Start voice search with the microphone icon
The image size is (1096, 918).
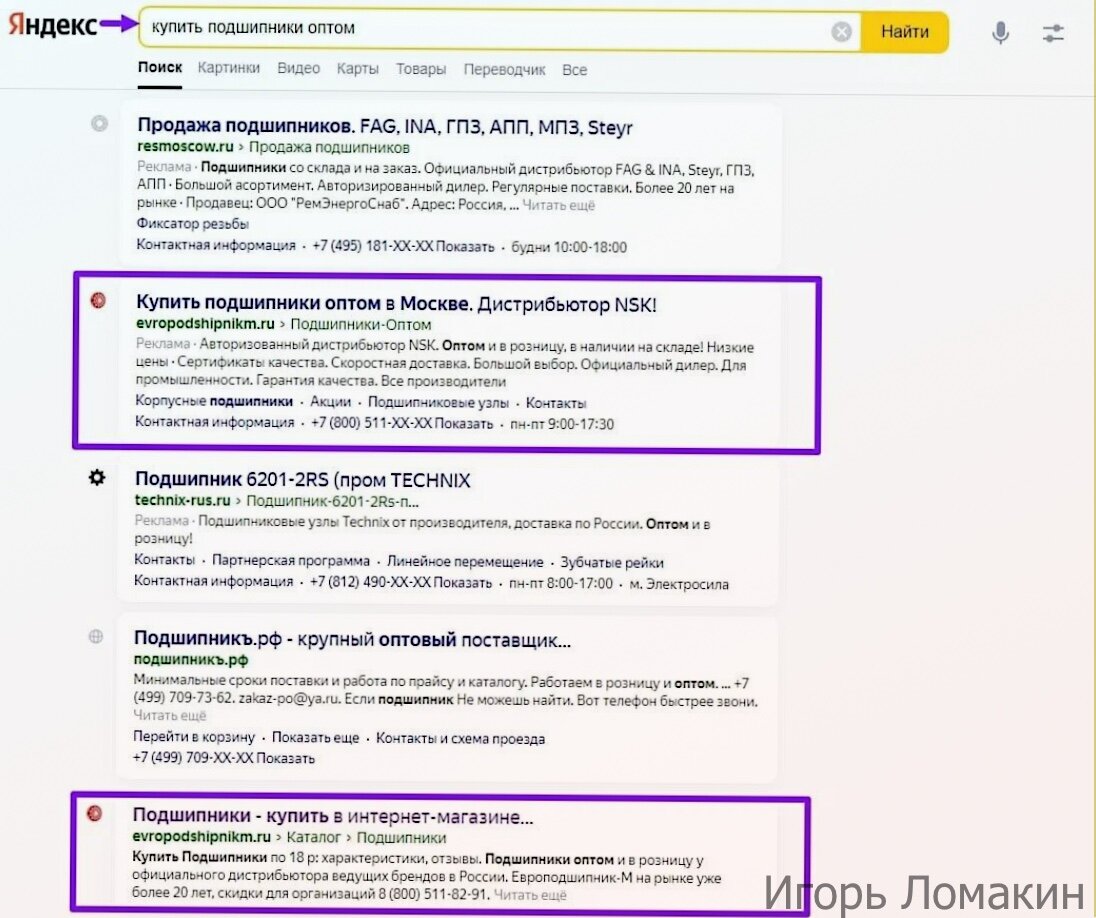coord(1000,32)
